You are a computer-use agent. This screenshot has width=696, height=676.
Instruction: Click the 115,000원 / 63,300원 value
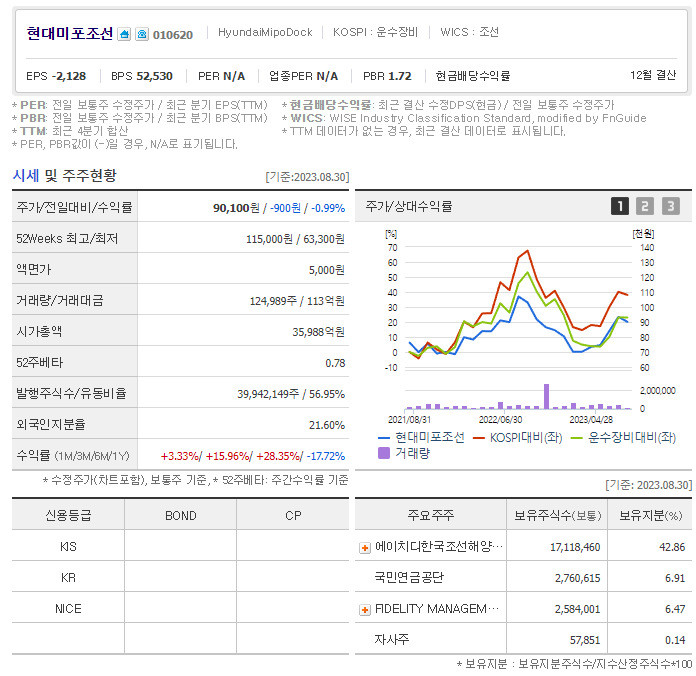point(295,239)
